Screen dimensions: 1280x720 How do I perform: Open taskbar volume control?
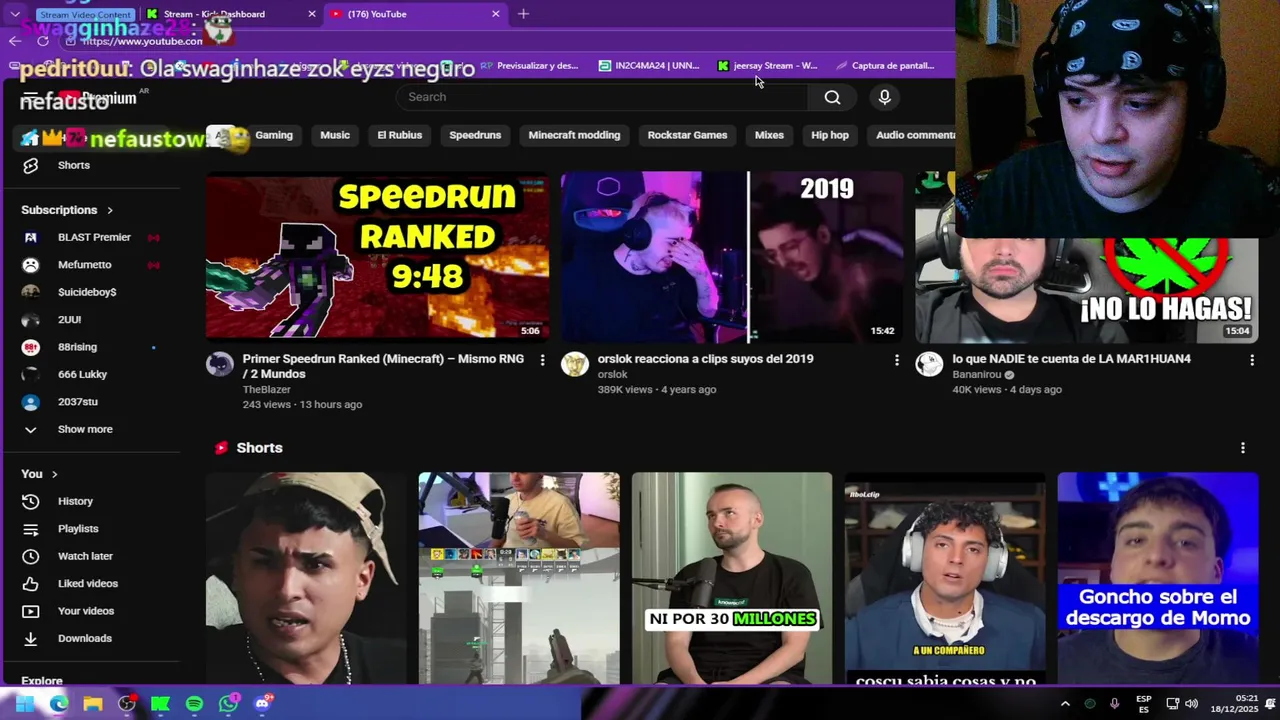tap(1191, 704)
